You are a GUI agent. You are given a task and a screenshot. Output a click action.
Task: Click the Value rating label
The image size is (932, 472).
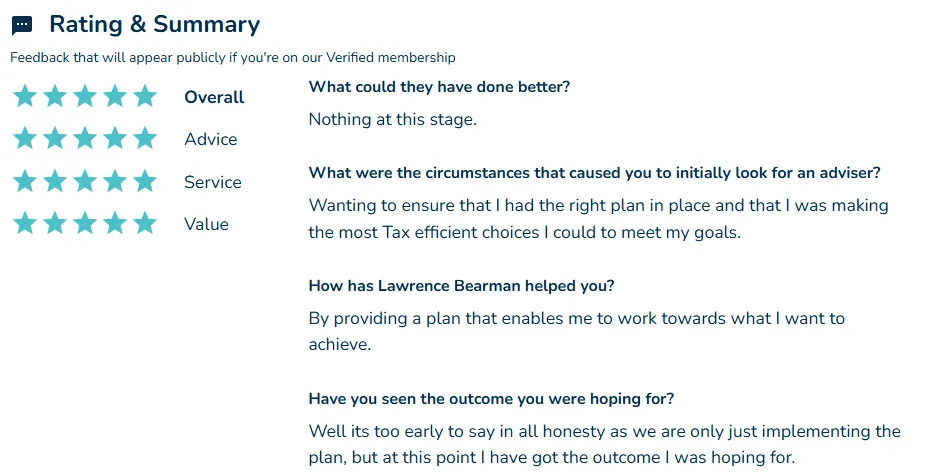click(206, 224)
